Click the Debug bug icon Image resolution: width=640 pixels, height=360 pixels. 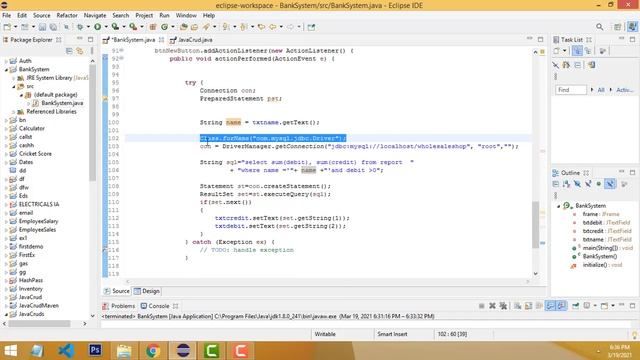pyautogui.click(x=80, y=27)
